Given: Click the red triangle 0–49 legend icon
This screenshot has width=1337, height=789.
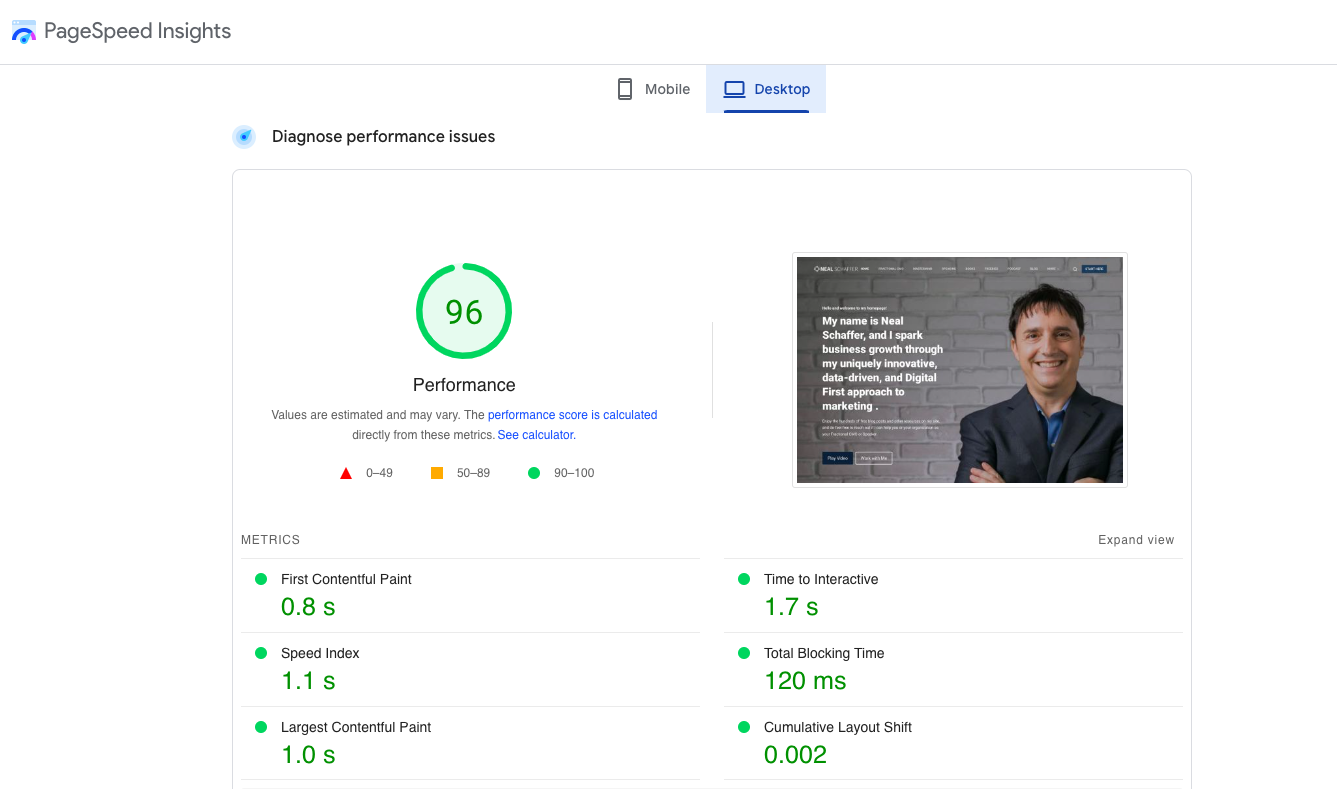Looking at the screenshot, I should coord(346,473).
